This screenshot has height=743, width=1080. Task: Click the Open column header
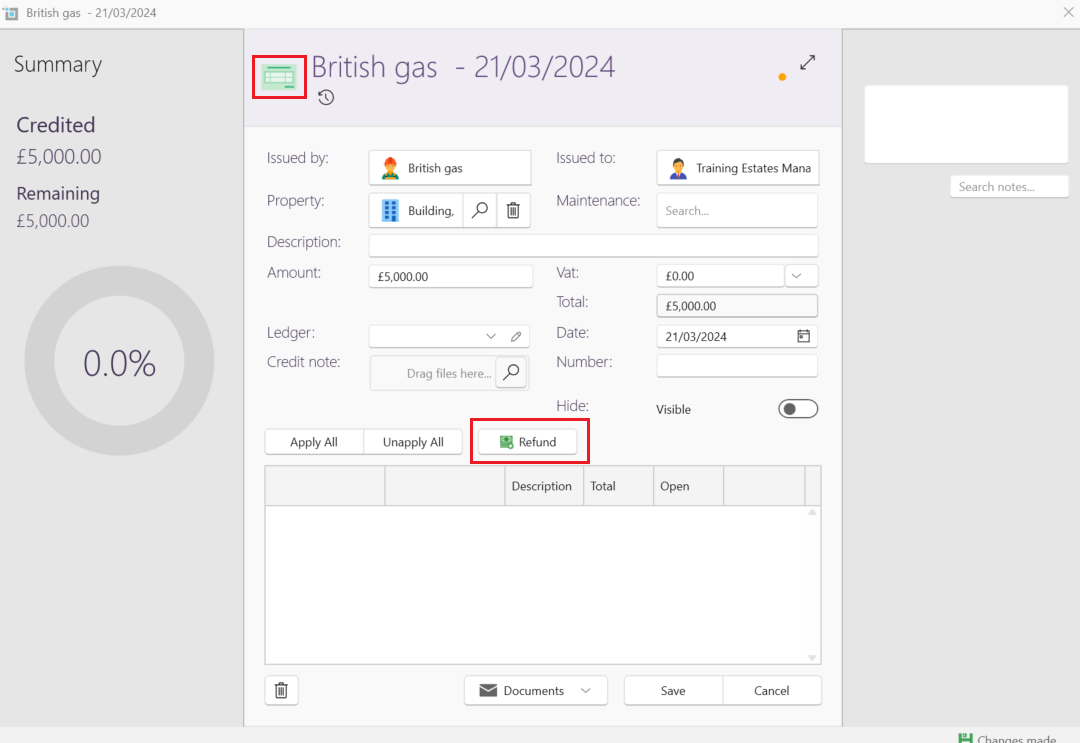[x=689, y=486]
